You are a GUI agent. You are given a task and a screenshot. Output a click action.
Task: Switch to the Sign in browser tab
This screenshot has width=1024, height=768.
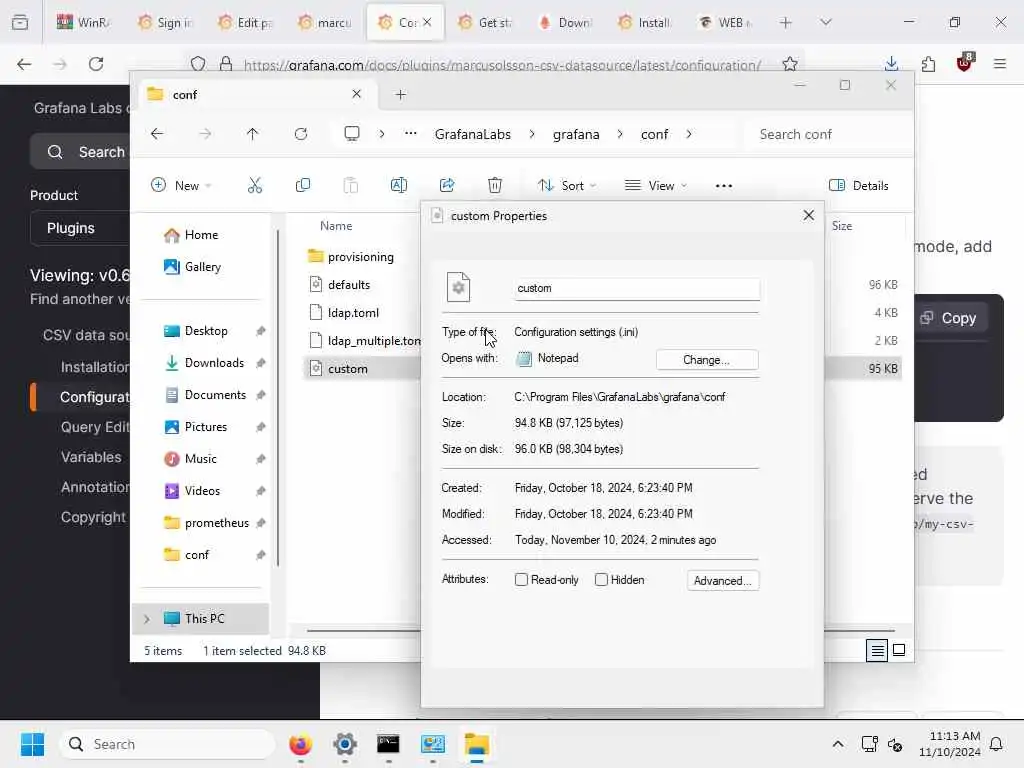point(165,23)
